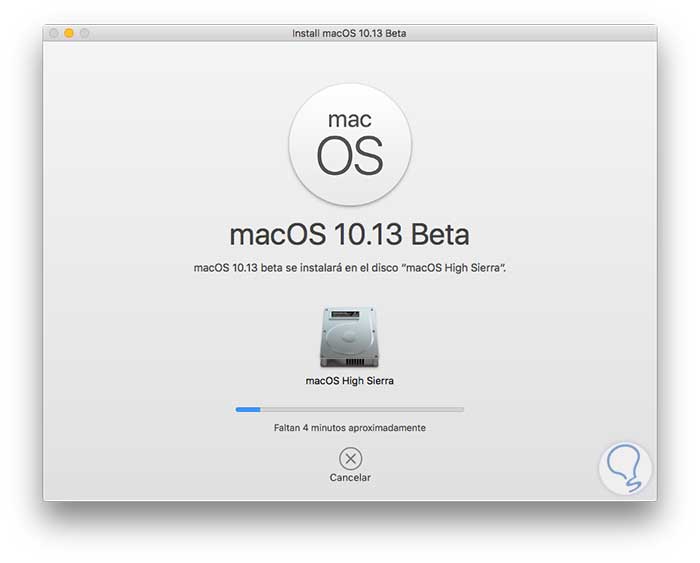Select the macOS High Sierra disk icon
This screenshot has width=700, height=563.
(x=350, y=337)
